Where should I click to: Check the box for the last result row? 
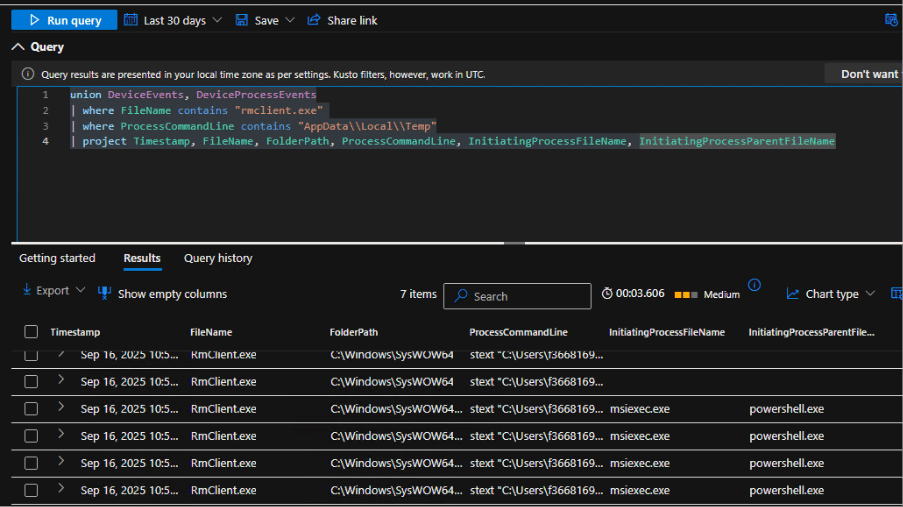pyautogui.click(x=31, y=491)
